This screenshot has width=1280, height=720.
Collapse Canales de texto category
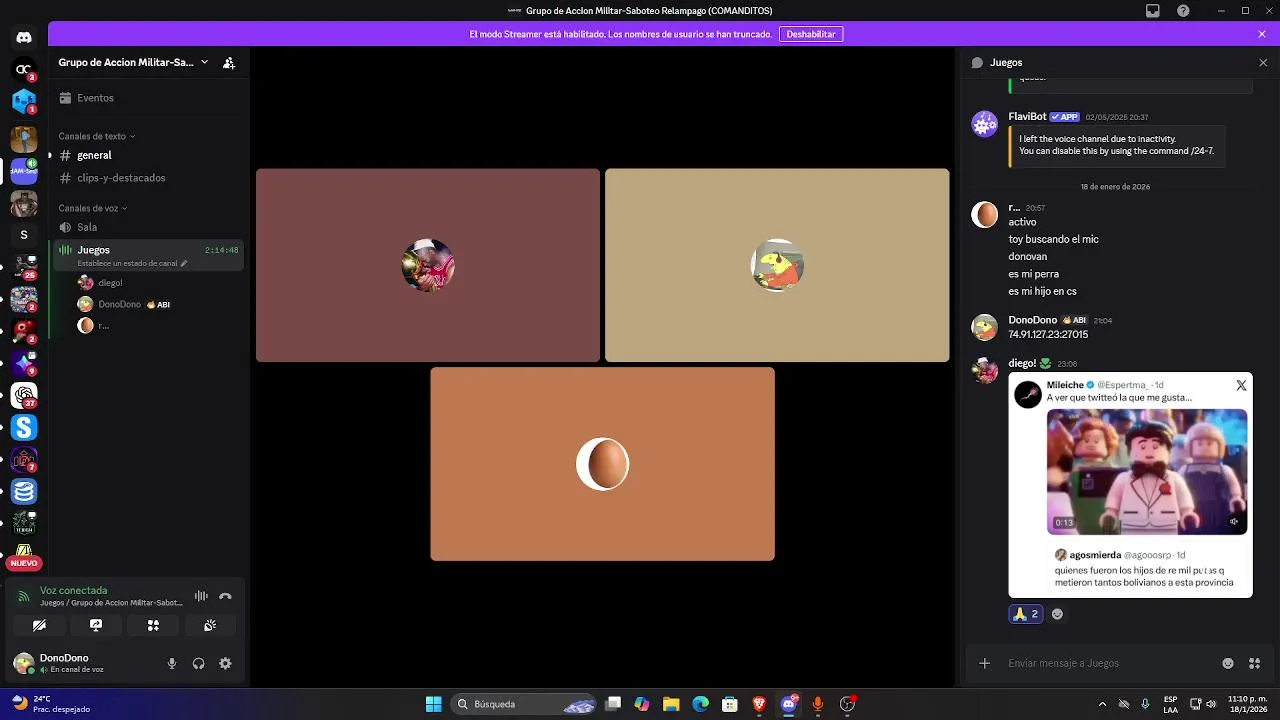[x=97, y=136]
